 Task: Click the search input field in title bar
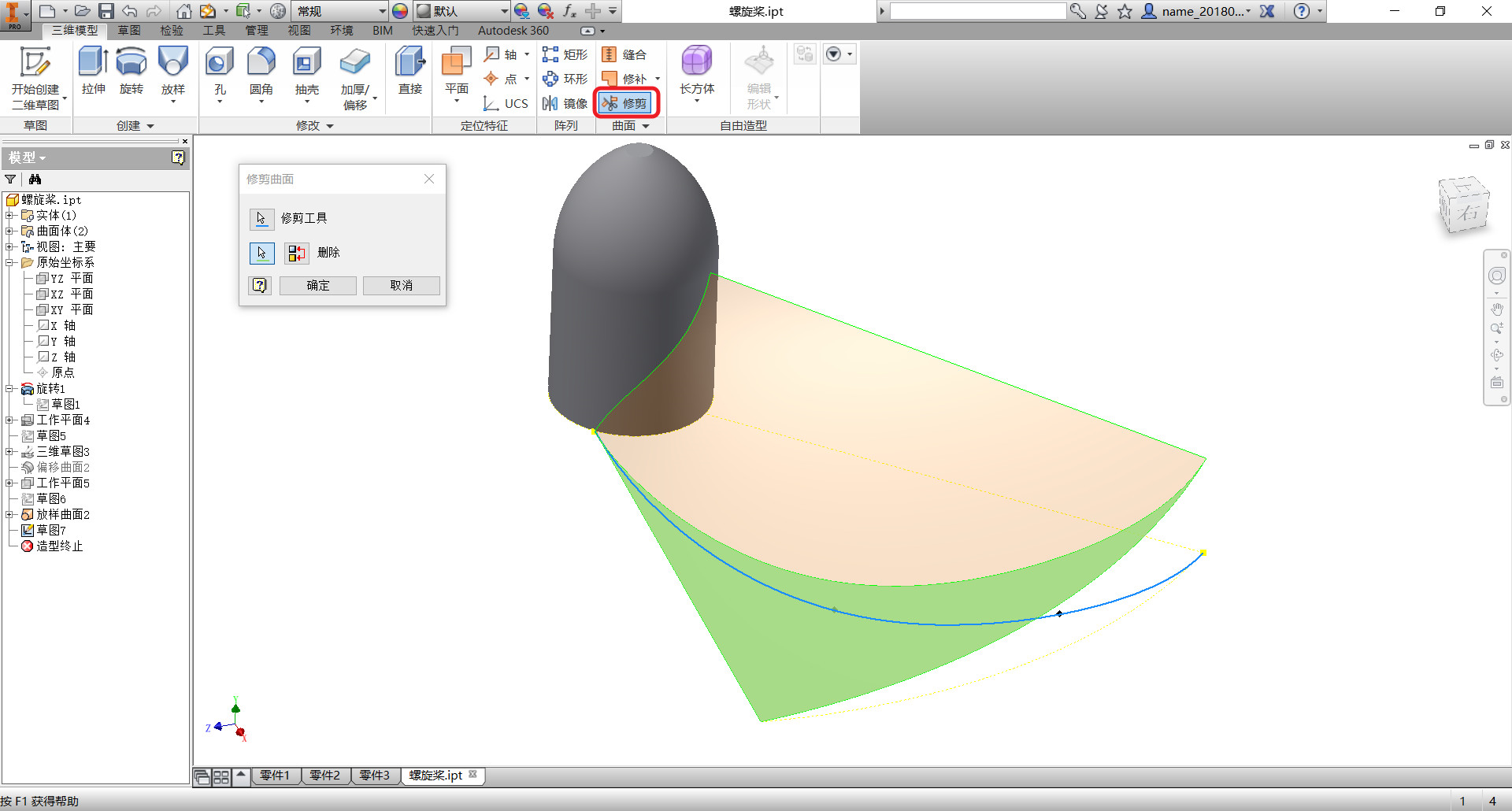tap(978, 11)
